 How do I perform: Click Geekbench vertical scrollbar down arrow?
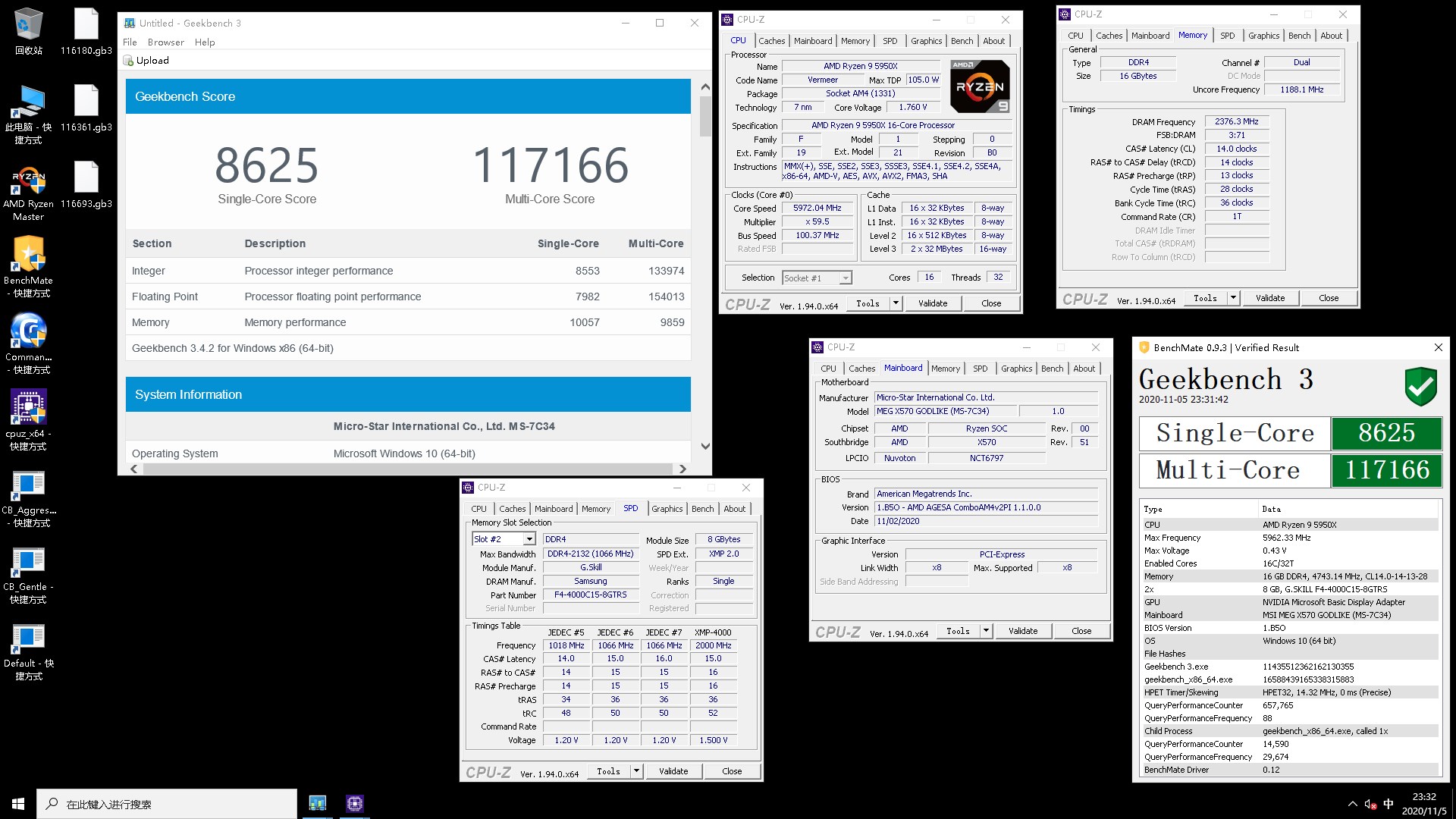click(x=705, y=446)
